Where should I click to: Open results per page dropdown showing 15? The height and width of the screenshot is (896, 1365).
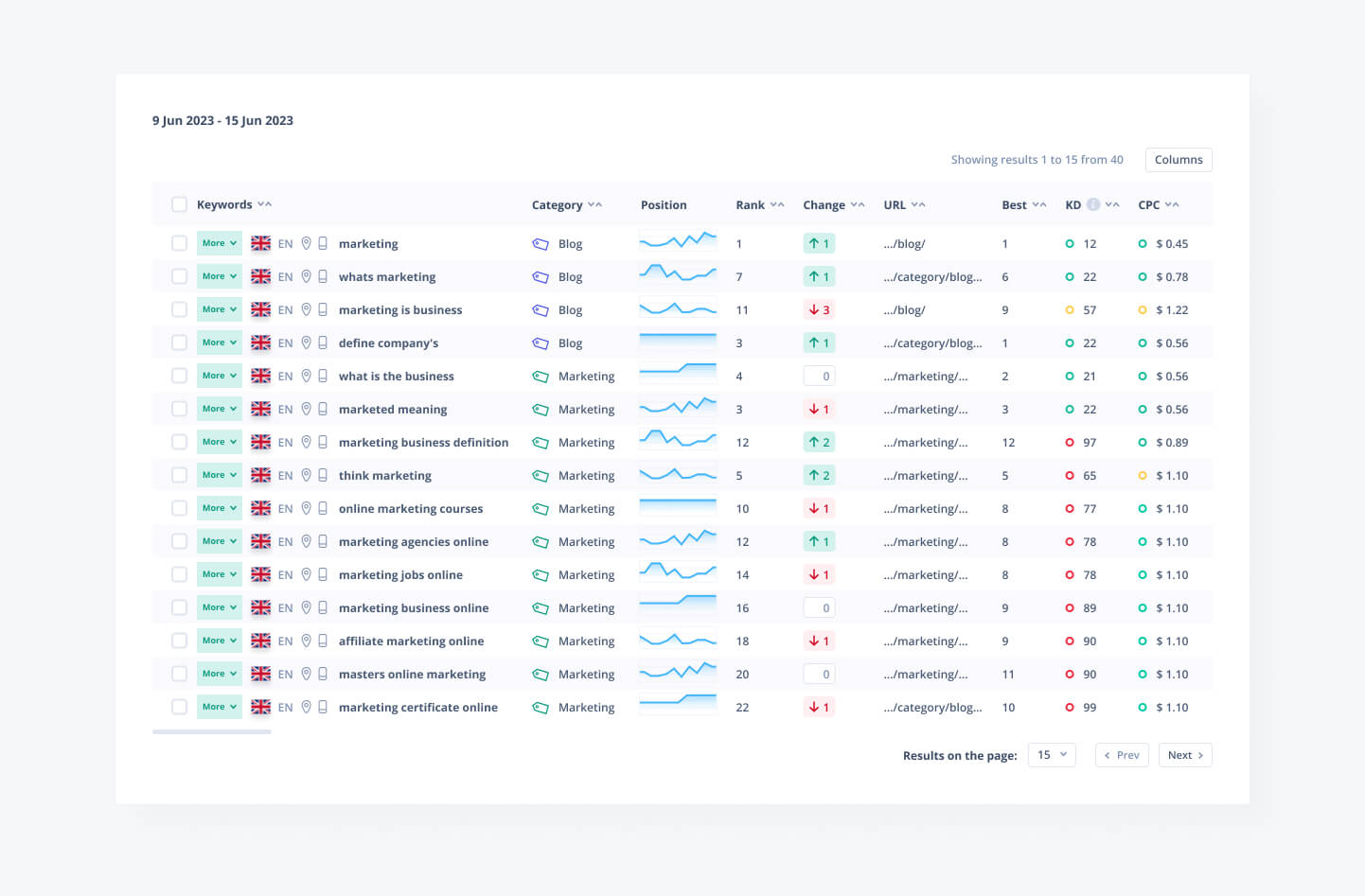click(x=1052, y=755)
